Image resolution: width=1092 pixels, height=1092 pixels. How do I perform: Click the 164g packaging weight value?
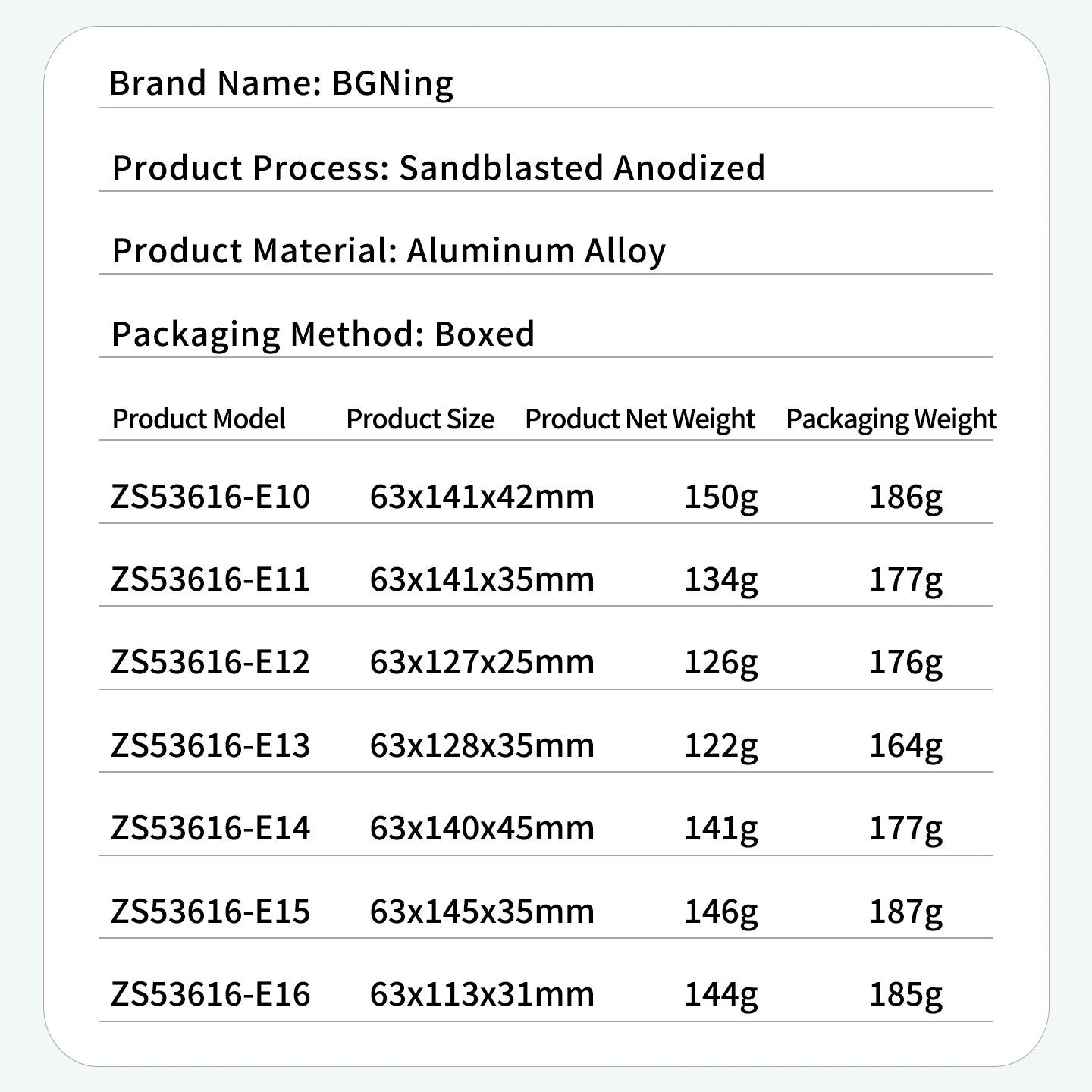pyautogui.click(x=905, y=747)
